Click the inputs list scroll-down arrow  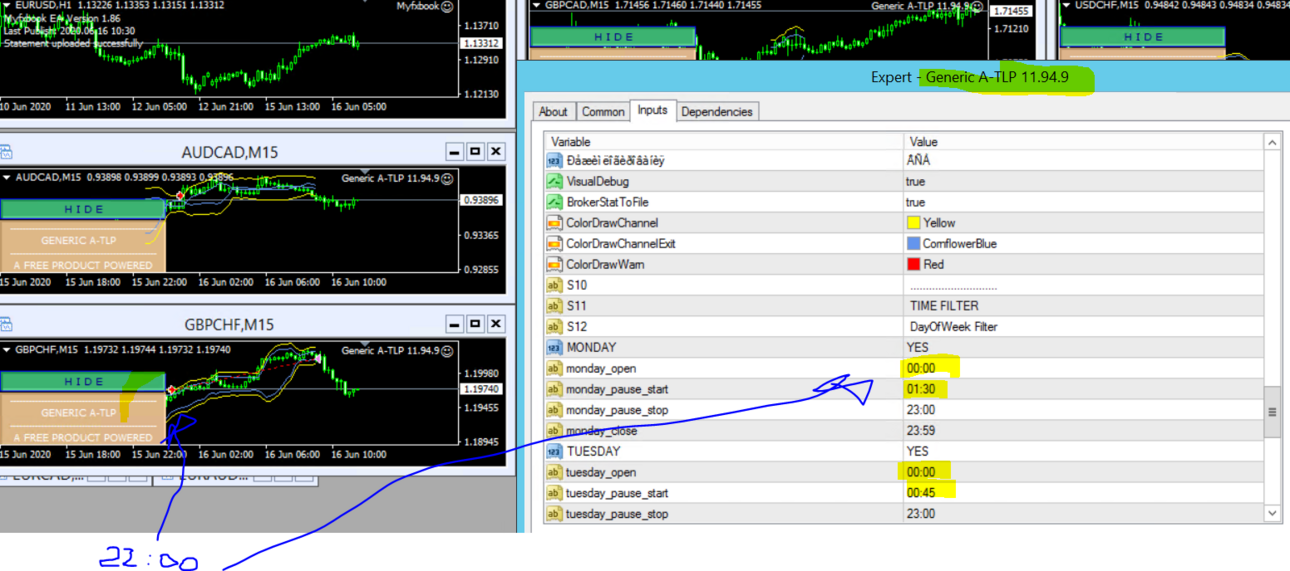1272,514
